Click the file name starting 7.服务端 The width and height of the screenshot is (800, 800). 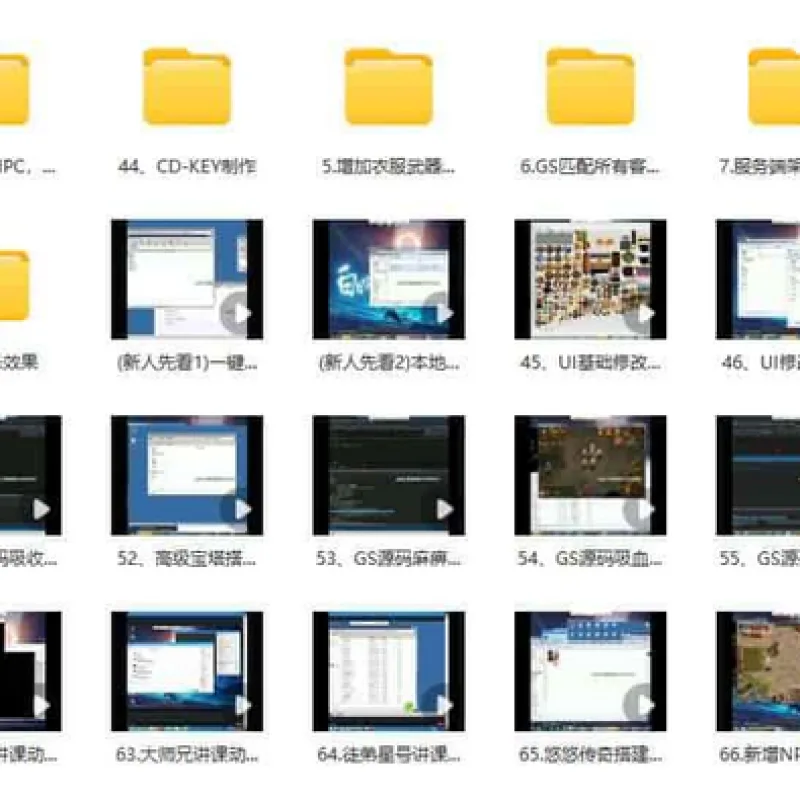point(760,166)
